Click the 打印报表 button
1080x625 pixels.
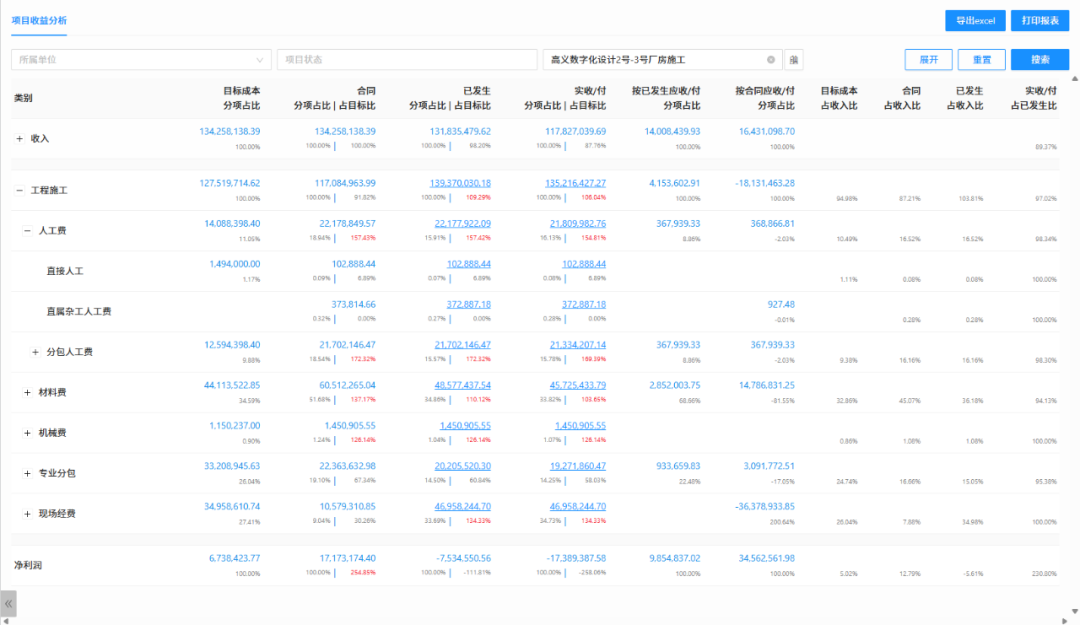tap(1040, 21)
